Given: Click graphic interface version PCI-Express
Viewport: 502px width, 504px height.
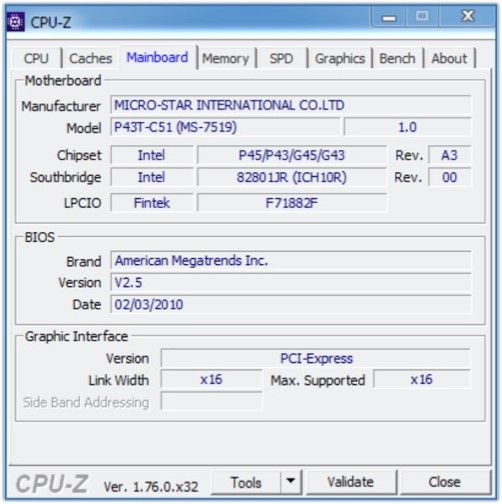Looking at the screenshot, I should point(316,358).
